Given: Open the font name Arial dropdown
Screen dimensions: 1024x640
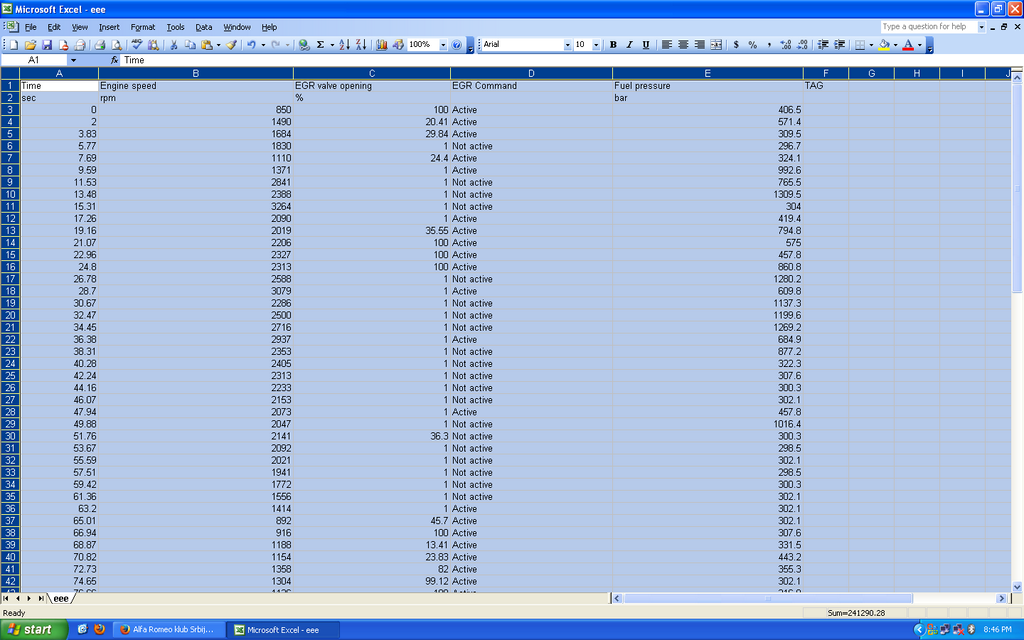Looking at the screenshot, I should coord(567,44).
